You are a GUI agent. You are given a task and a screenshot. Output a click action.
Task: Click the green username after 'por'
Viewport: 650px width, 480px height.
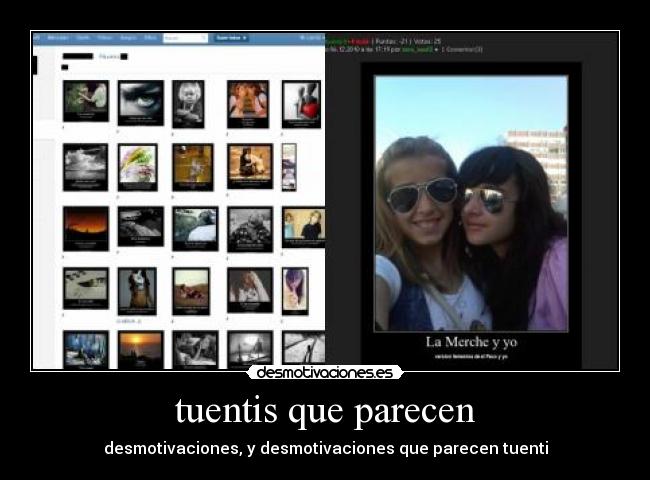coord(417,49)
